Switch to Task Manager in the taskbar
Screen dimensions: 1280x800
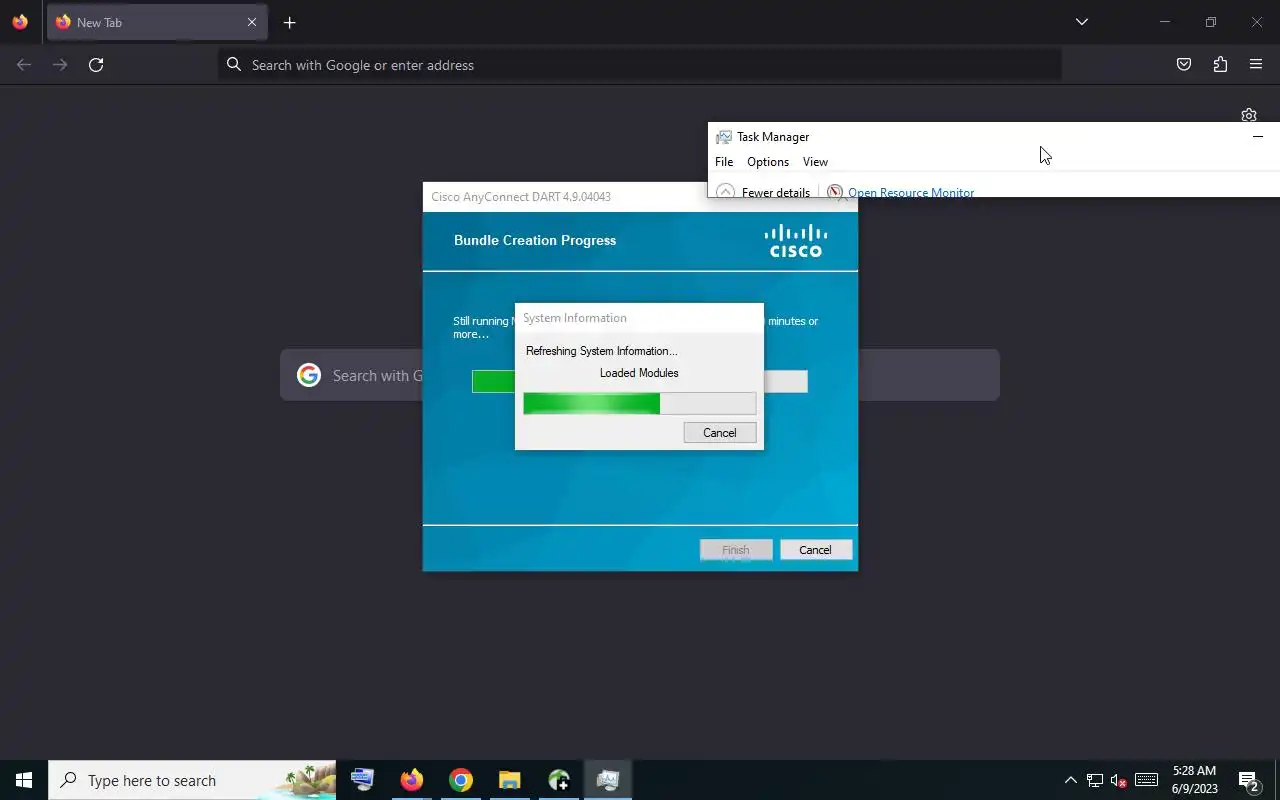608,780
